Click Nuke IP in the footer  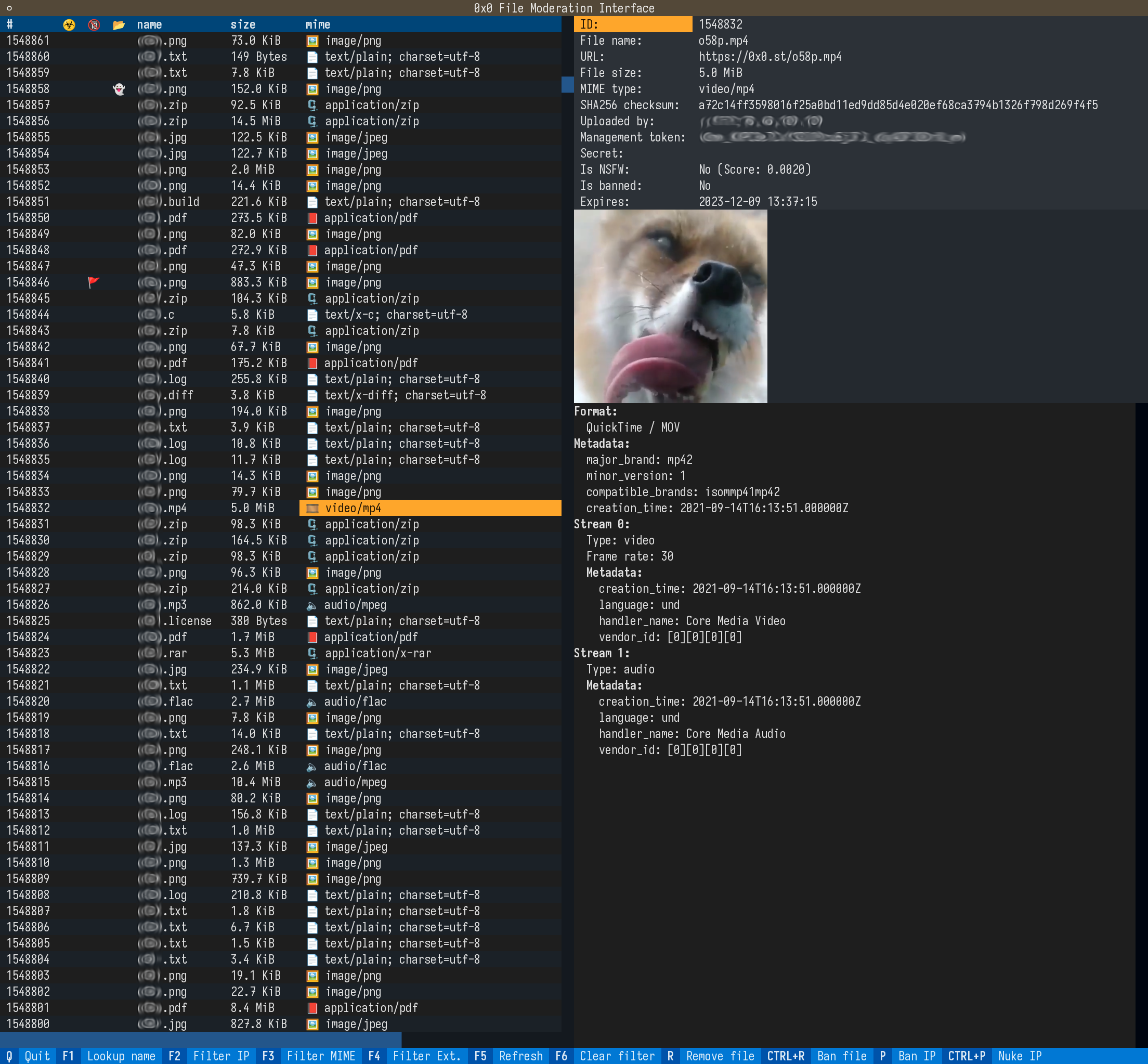pyautogui.click(x=1019, y=1056)
